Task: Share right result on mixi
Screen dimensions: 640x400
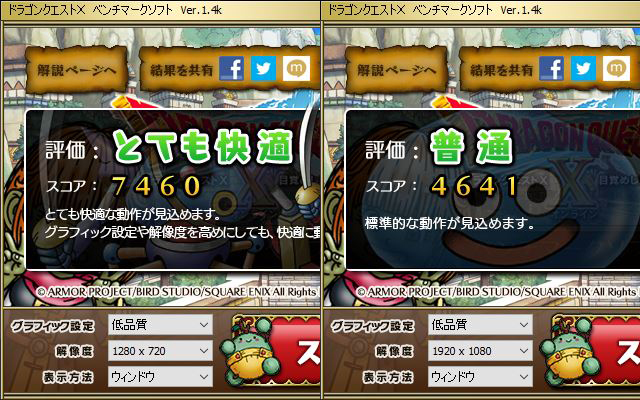Action: (616, 69)
